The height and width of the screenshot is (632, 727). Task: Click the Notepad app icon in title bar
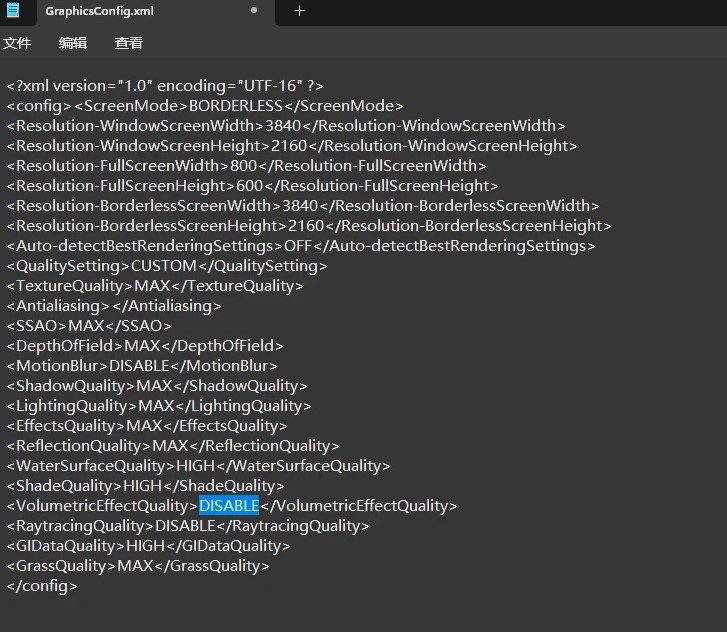[x=13, y=10]
